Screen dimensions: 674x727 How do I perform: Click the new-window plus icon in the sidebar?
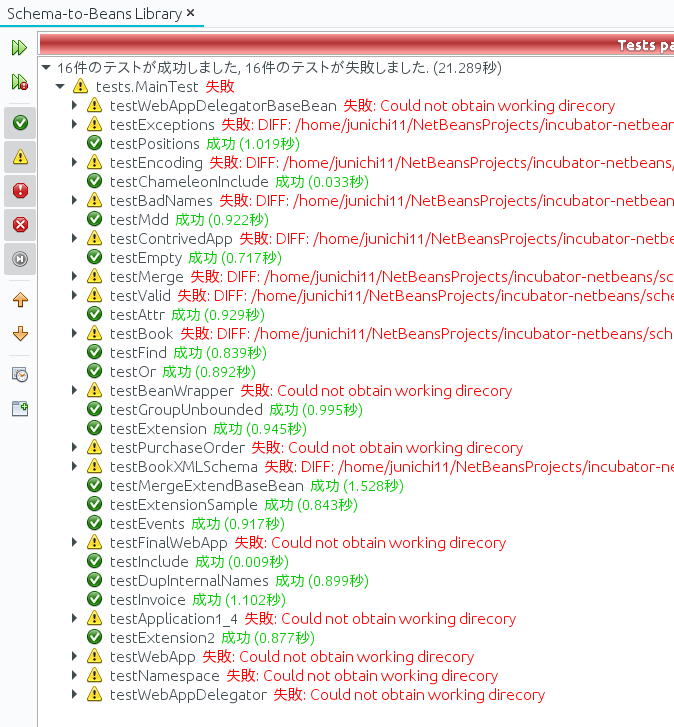click(x=20, y=408)
